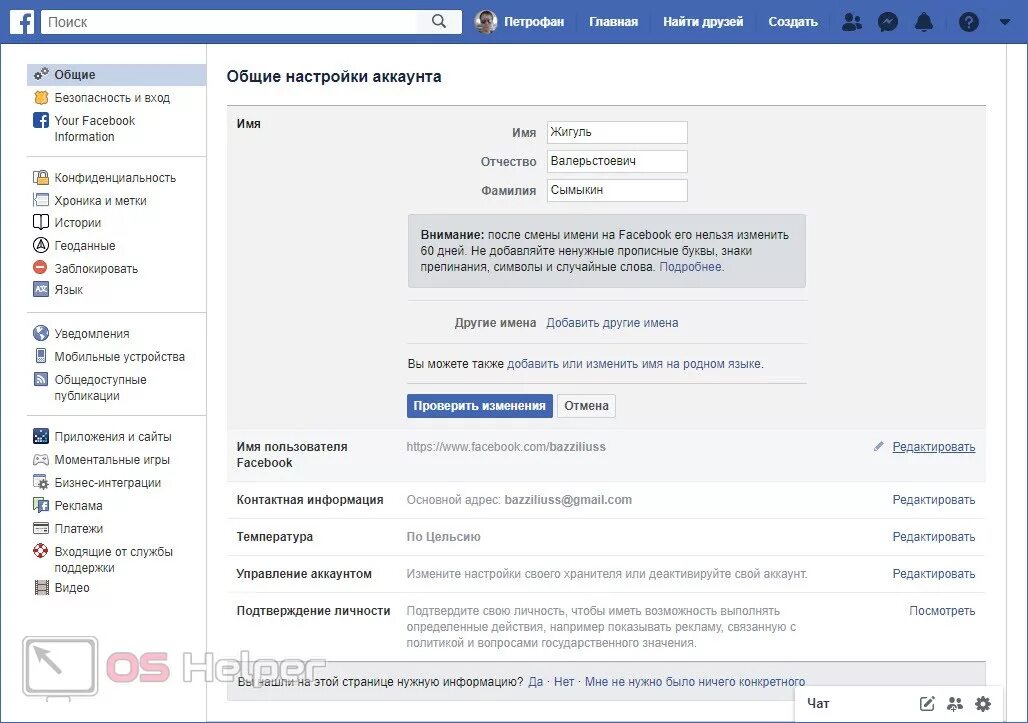Click the Моментальные игры gamepad icon
This screenshot has height=723, width=1028.
41,459
